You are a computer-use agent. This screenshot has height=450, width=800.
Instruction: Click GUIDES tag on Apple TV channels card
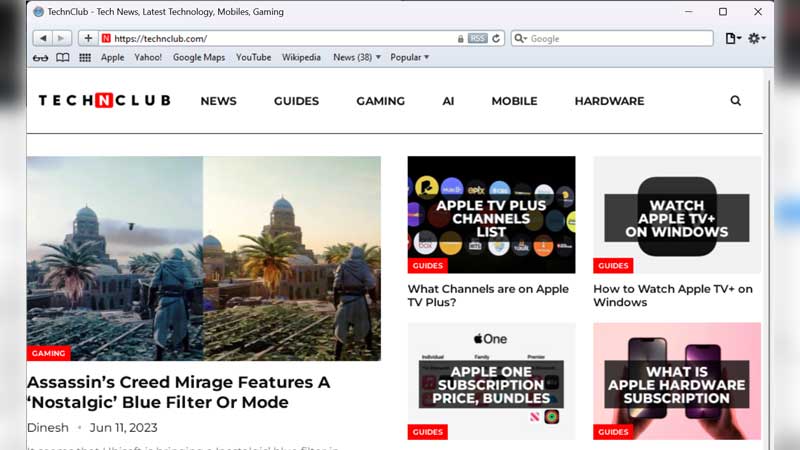428,266
